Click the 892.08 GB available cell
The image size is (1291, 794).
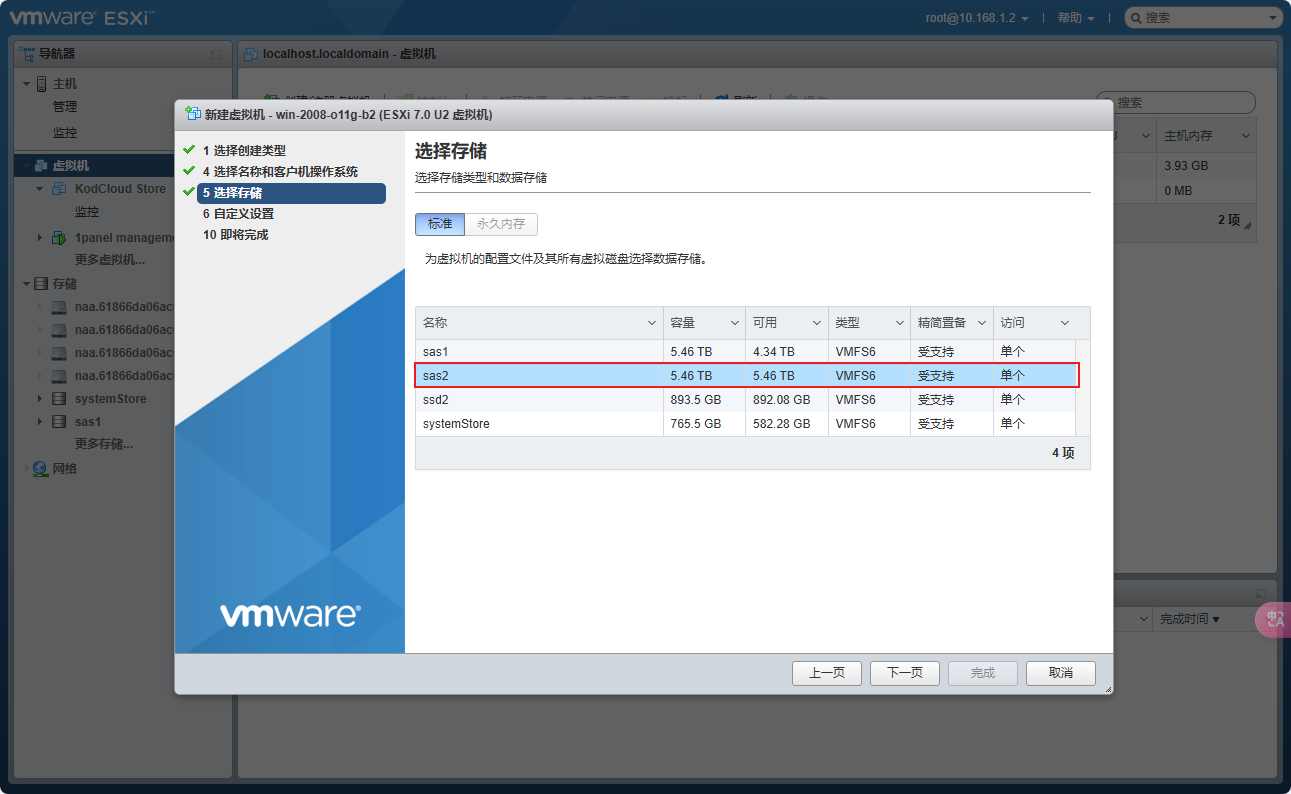[x=786, y=400]
